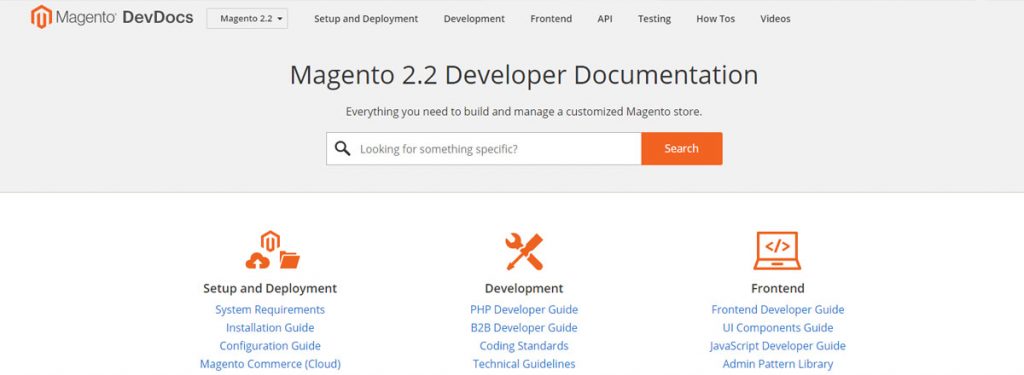Image resolution: width=1024 pixels, height=375 pixels.
Task: Open the UI Components Guide link
Action: click(778, 328)
